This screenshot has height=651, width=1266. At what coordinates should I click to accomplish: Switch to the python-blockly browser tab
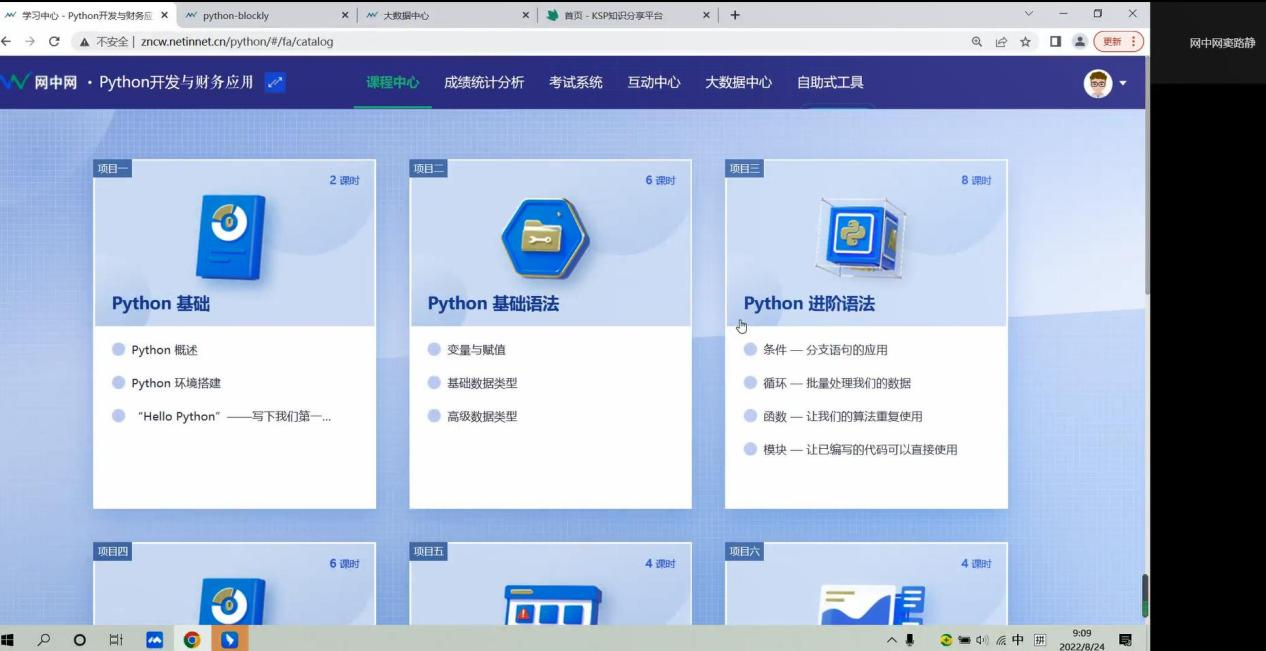click(267, 15)
